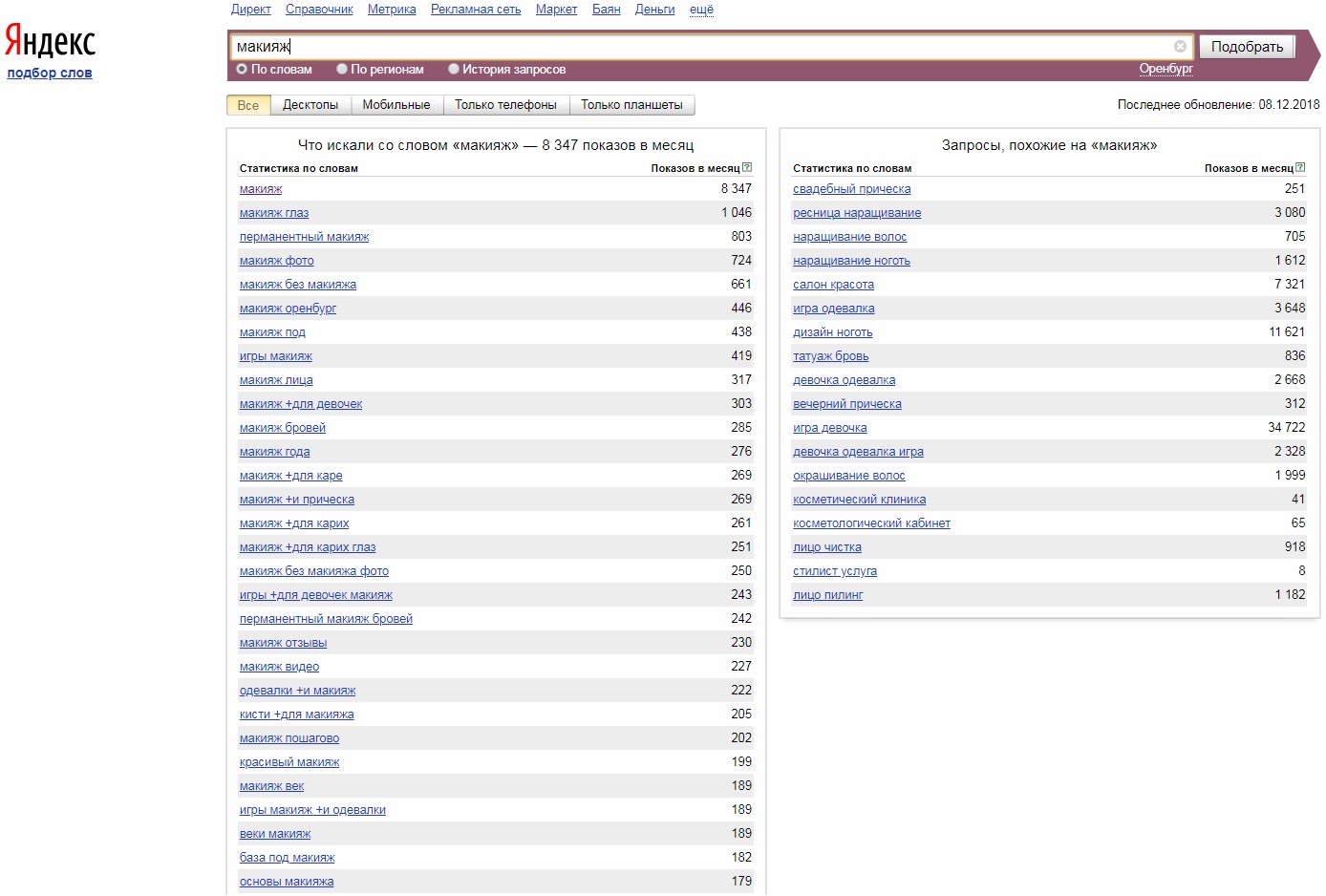The image size is (1326, 896).
Task: Open the 'красивый макияж' query link
Action: [x=289, y=762]
